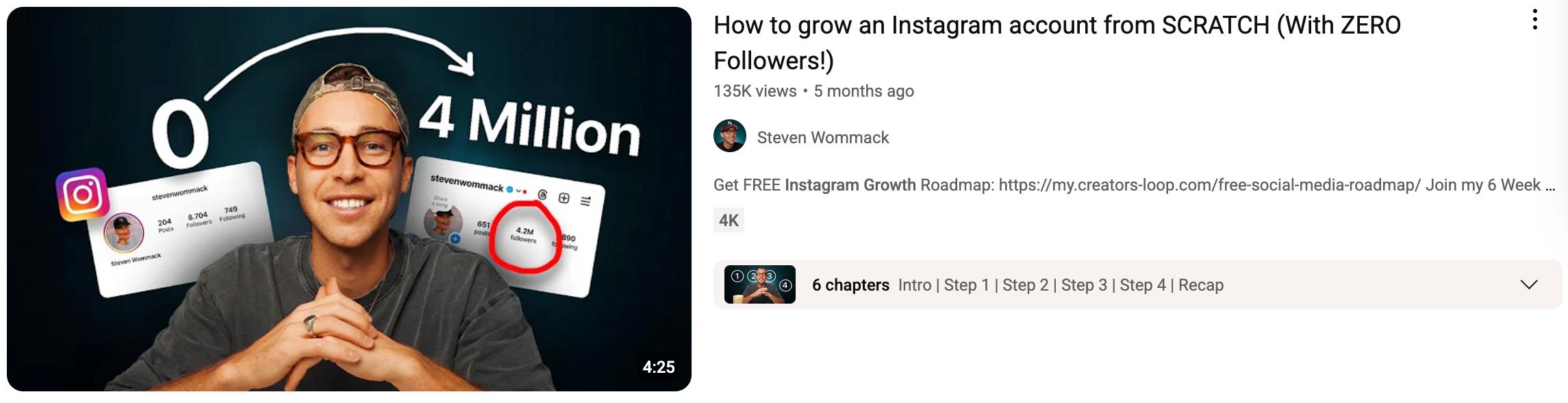The image size is (1568, 403).
Task: Click the 4:25 duration badge
Action: coord(659,367)
